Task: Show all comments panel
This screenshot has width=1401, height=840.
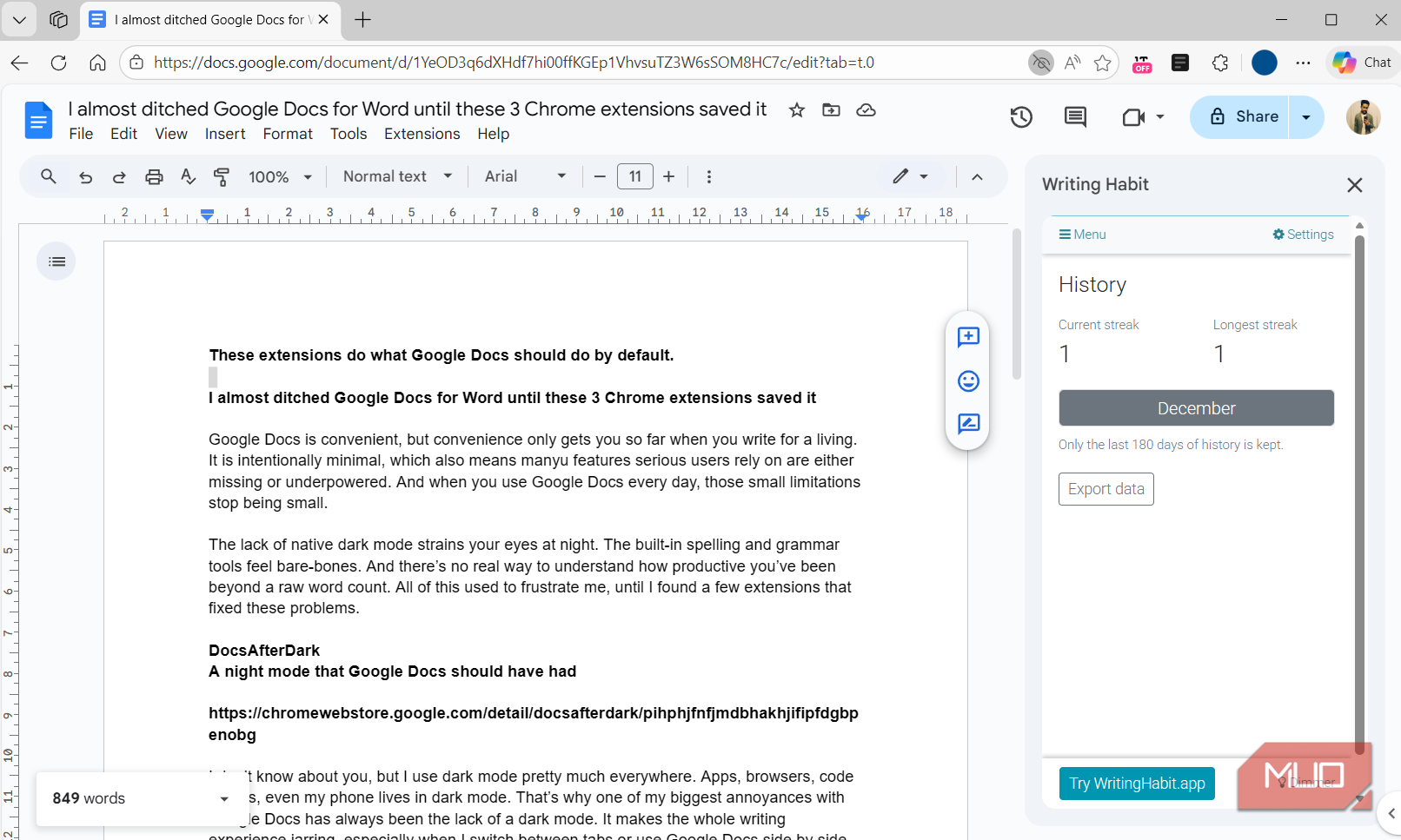Action: click(x=1075, y=117)
